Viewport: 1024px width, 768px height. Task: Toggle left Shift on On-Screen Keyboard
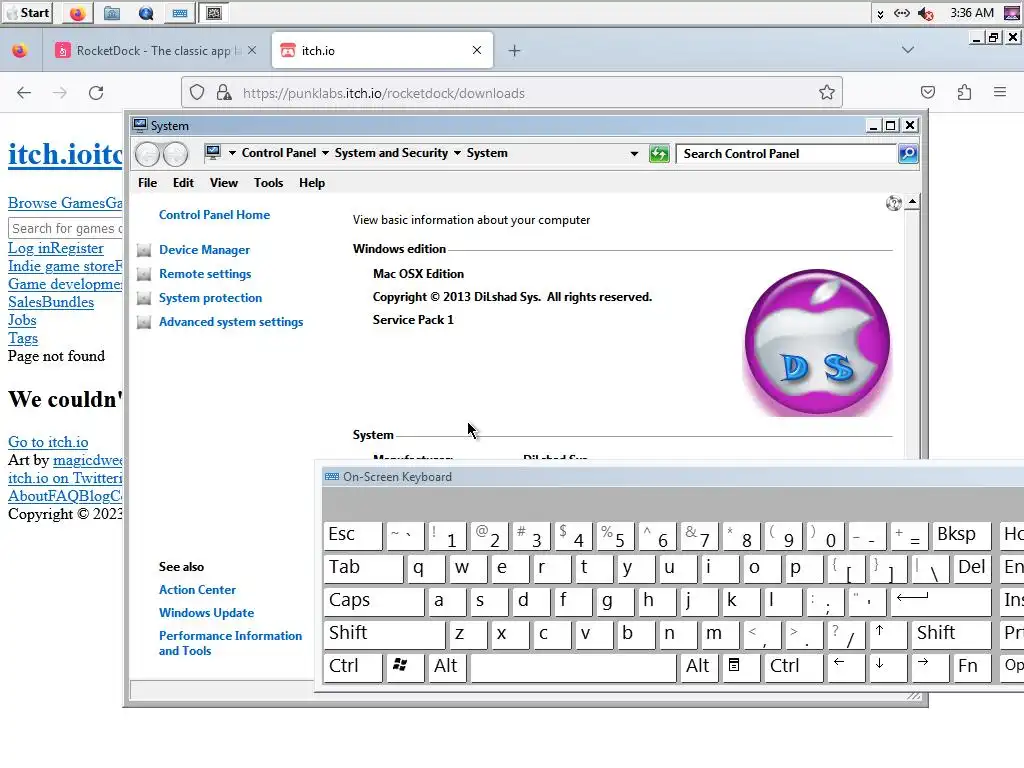[x=384, y=633]
